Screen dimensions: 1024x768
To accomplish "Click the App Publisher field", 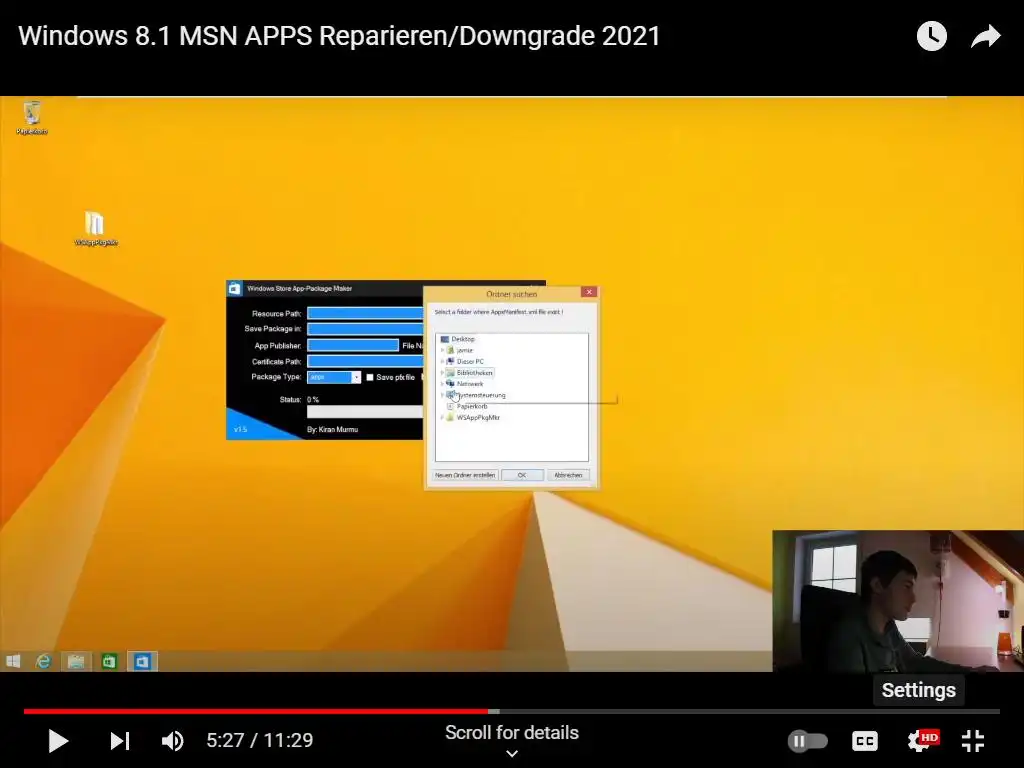I will 353,345.
